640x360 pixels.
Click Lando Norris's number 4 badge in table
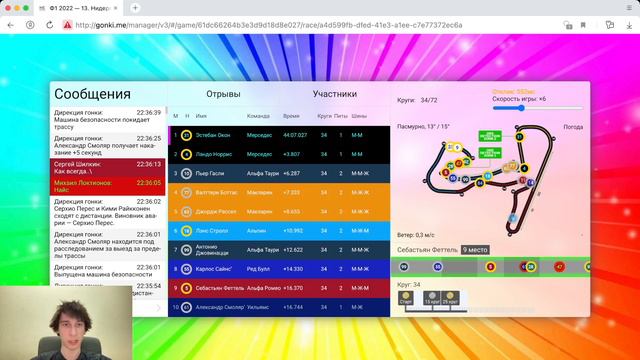tap(186, 154)
